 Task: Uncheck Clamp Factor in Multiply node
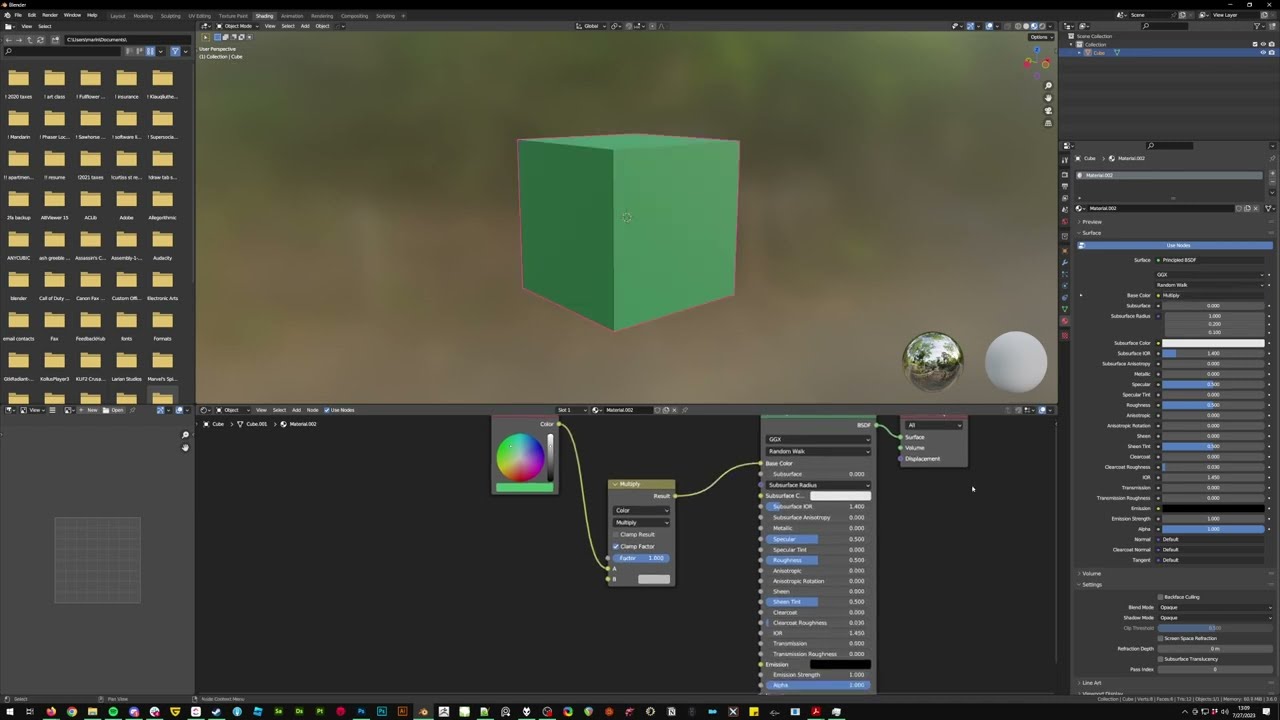click(616, 546)
